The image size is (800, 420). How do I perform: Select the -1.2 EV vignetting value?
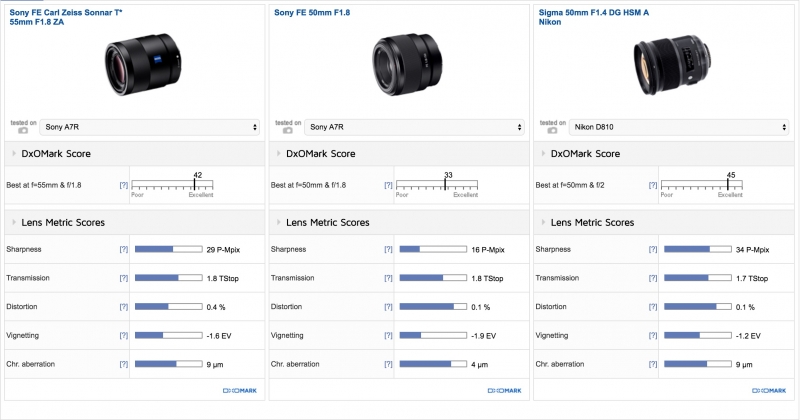point(748,336)
